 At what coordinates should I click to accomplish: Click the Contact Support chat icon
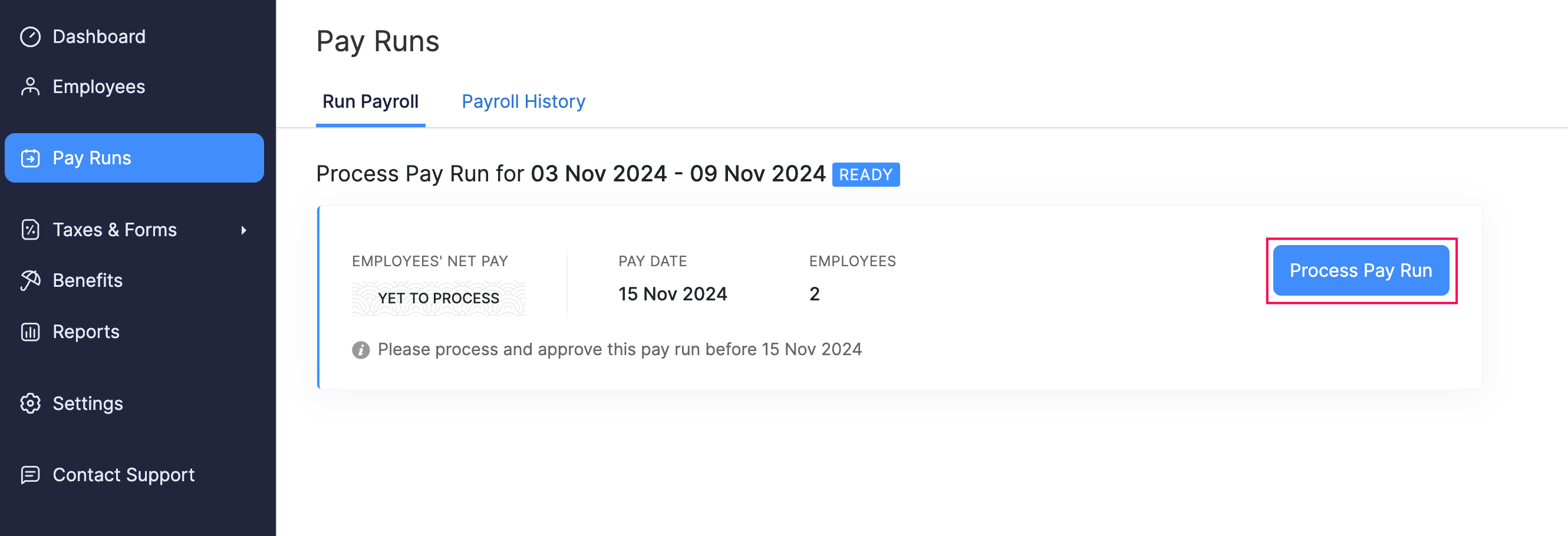tap(30, 475)
